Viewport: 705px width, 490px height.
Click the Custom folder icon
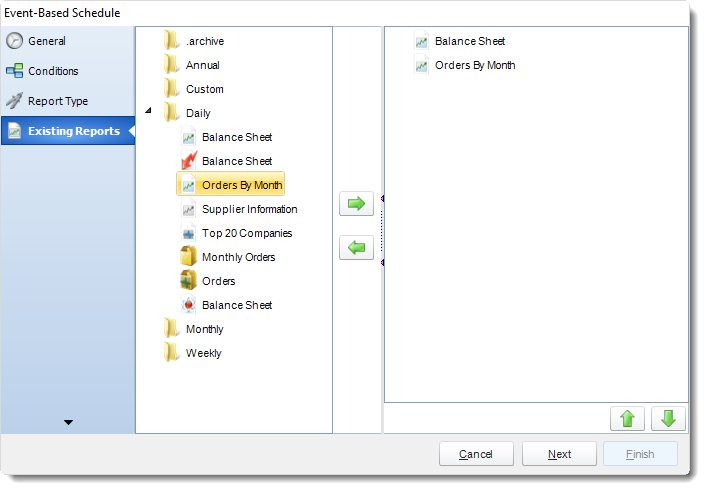click(x=171, y=89)
